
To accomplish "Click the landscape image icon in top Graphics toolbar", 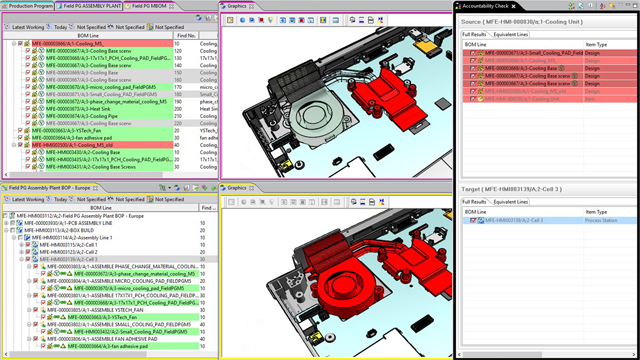I will 336,20.
